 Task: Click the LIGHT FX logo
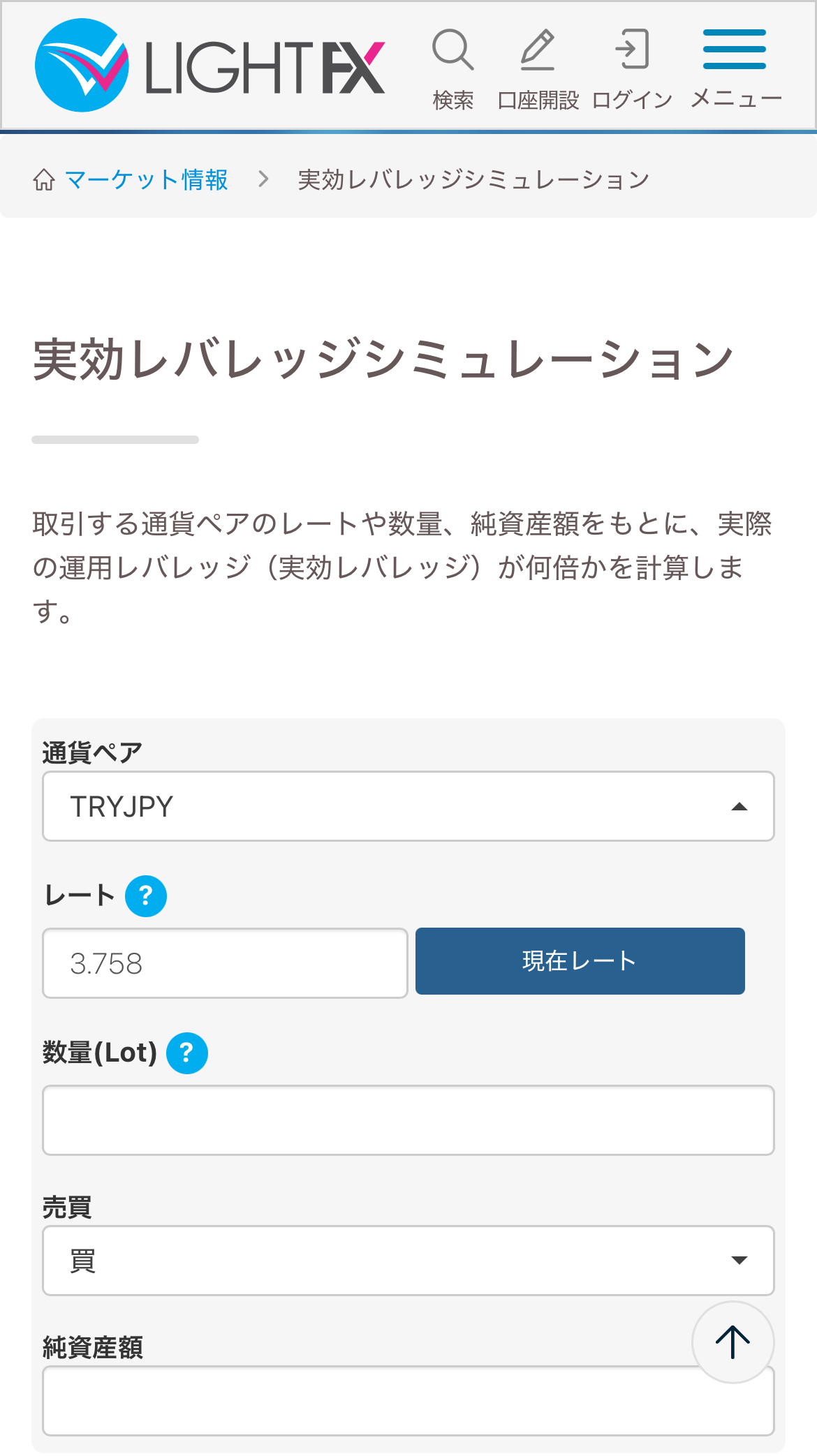(209, 65)
